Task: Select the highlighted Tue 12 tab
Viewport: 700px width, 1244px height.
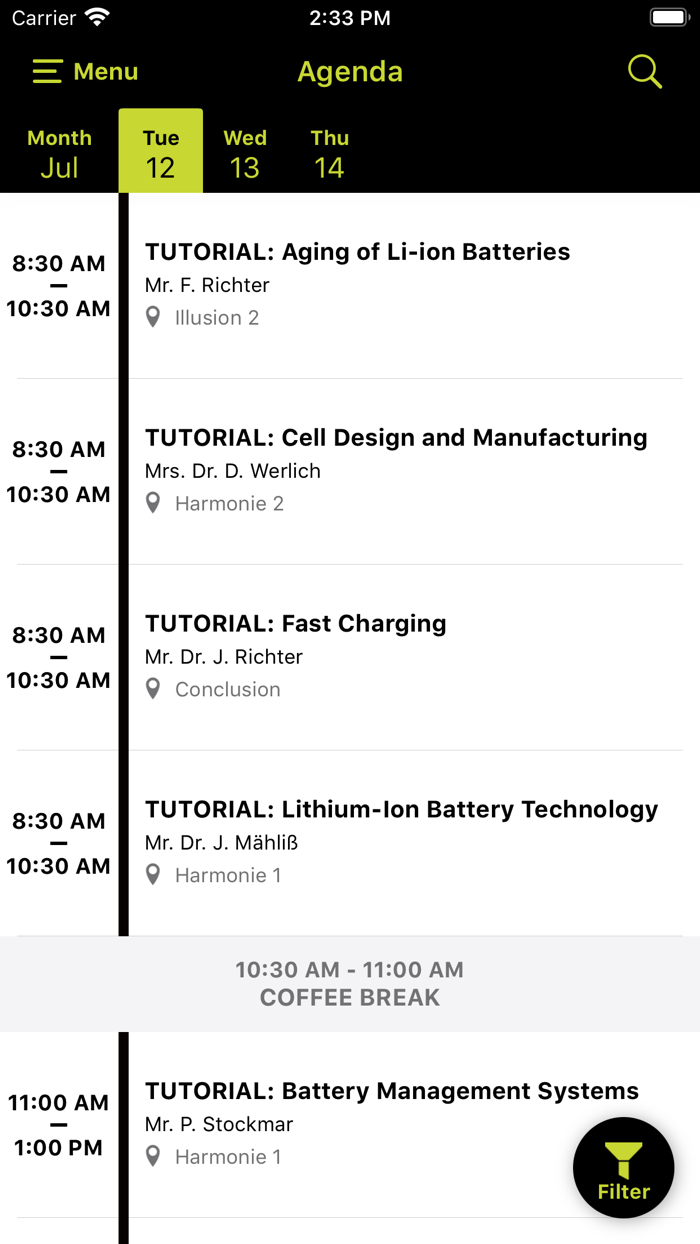Action: click(160, 152)
